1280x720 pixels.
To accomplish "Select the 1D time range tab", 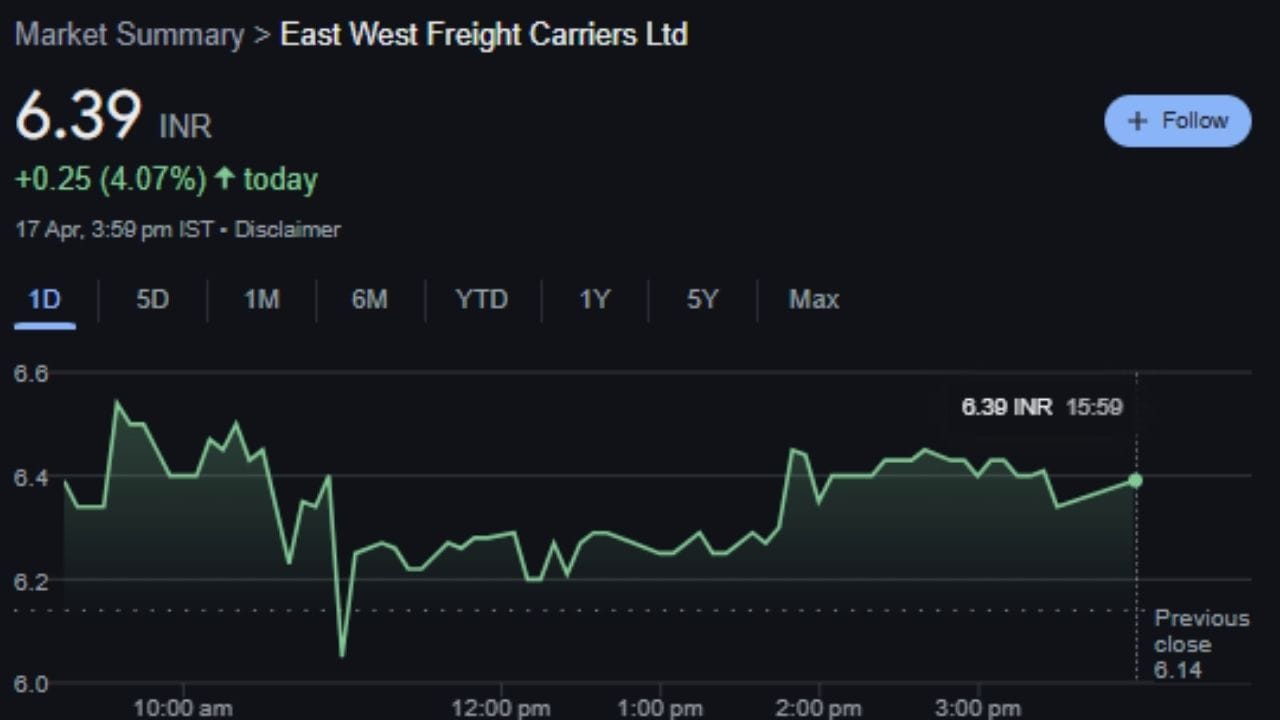I will coord(44,299).
